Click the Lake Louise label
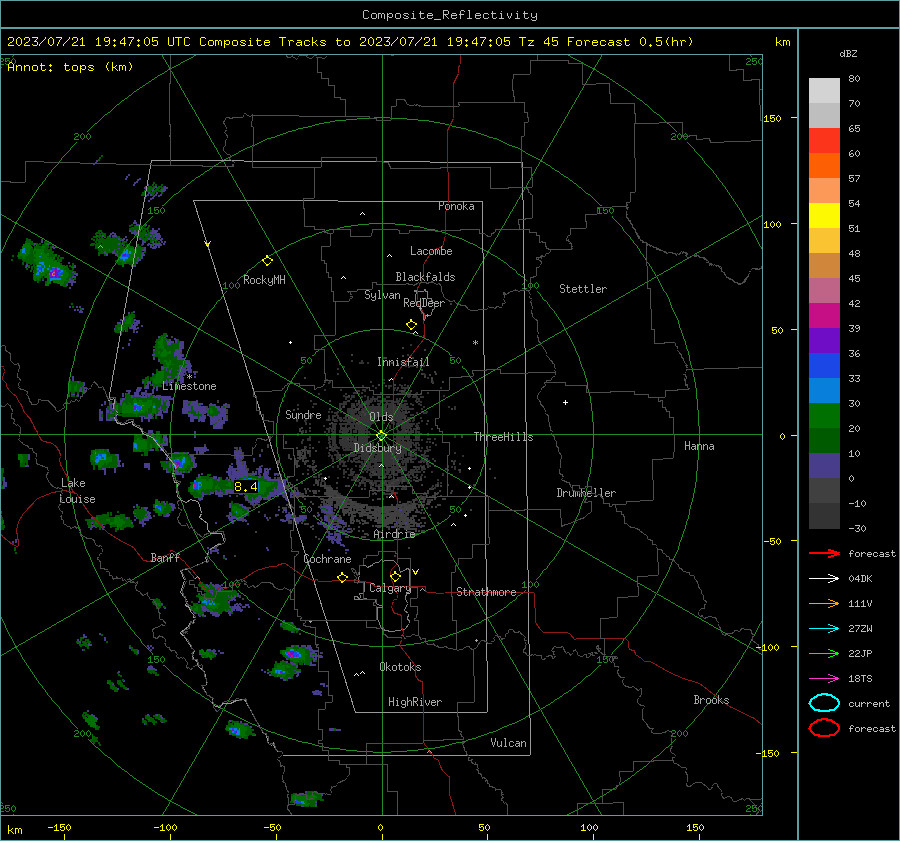Viewport: 900px width, 841px height. click(77, 491)
